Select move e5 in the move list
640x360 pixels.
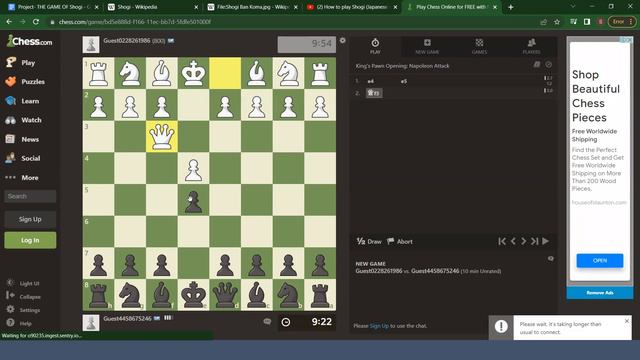coord(404,81)
